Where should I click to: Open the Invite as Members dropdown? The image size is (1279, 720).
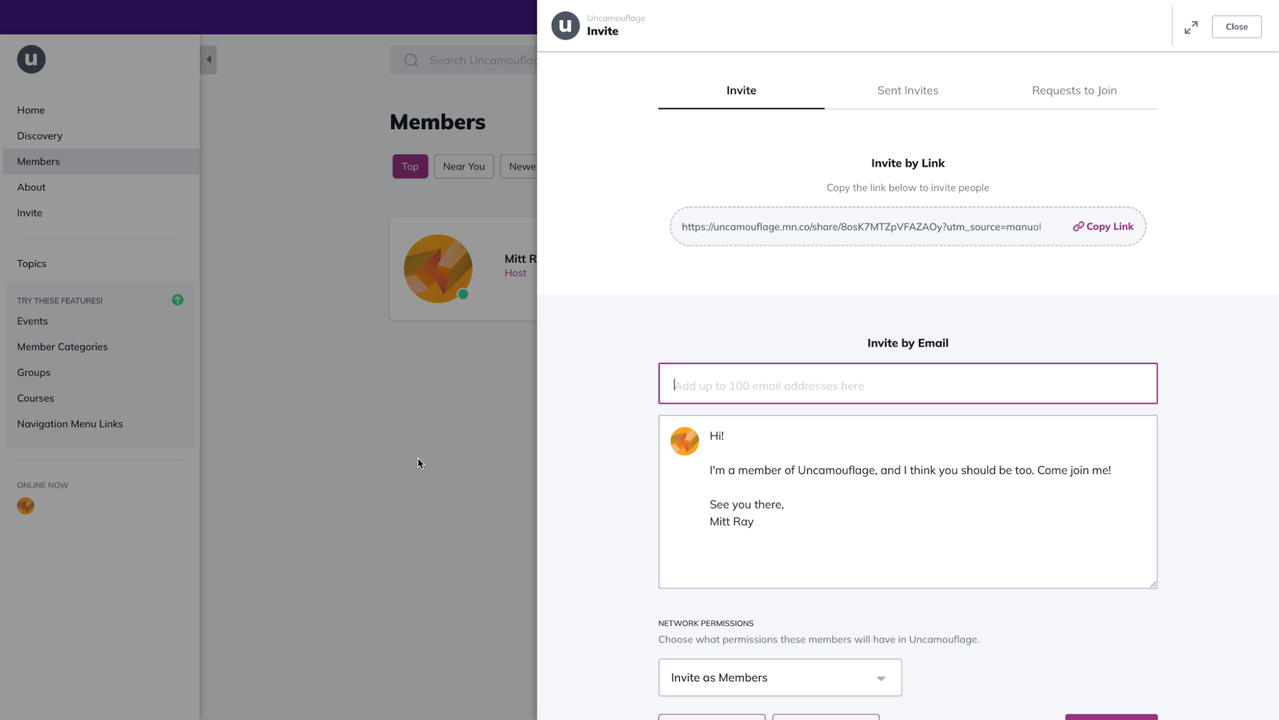[x=780, y=678]
